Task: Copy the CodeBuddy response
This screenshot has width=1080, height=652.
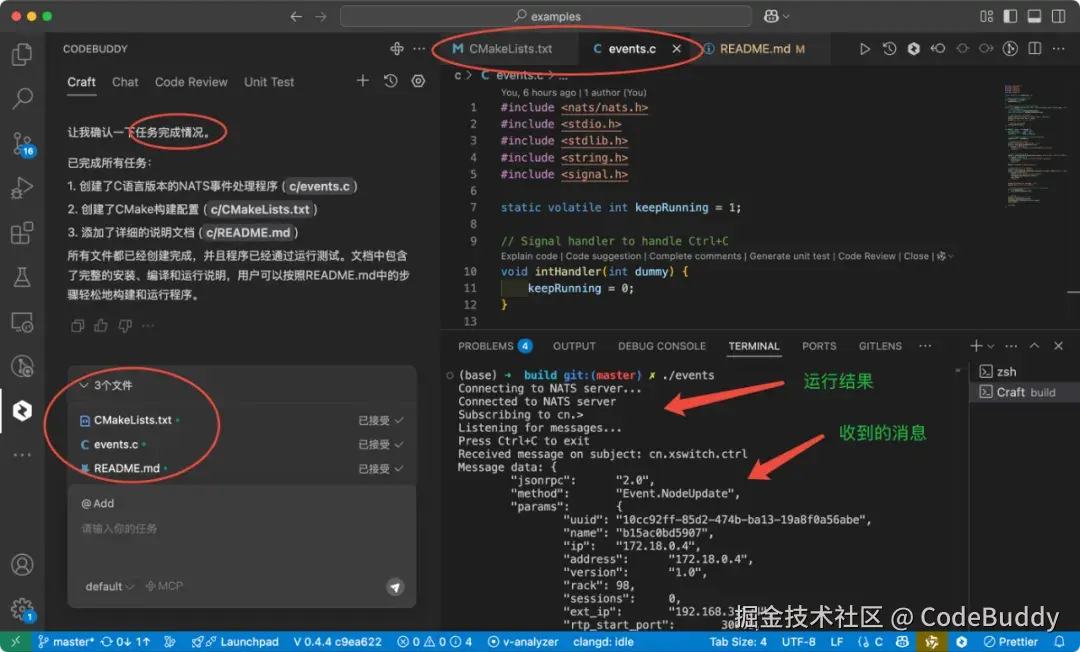Action: coord(77,326)
